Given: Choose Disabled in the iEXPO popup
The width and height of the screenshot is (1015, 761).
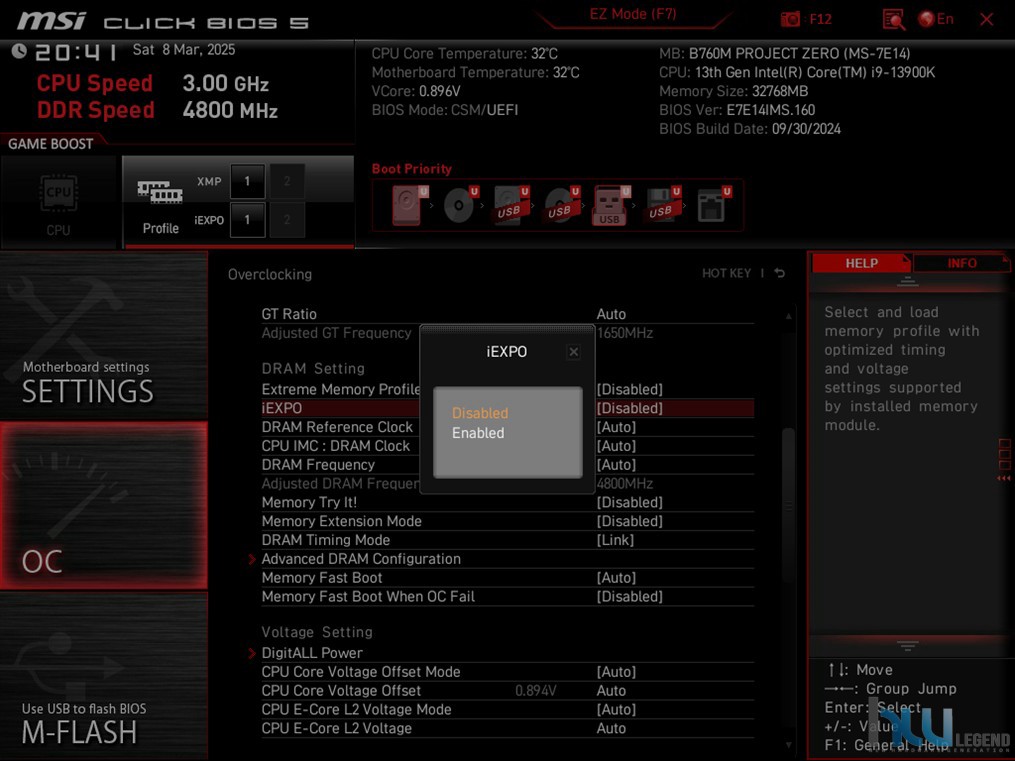Looking at the screenshot, I should tap(480, 413).
